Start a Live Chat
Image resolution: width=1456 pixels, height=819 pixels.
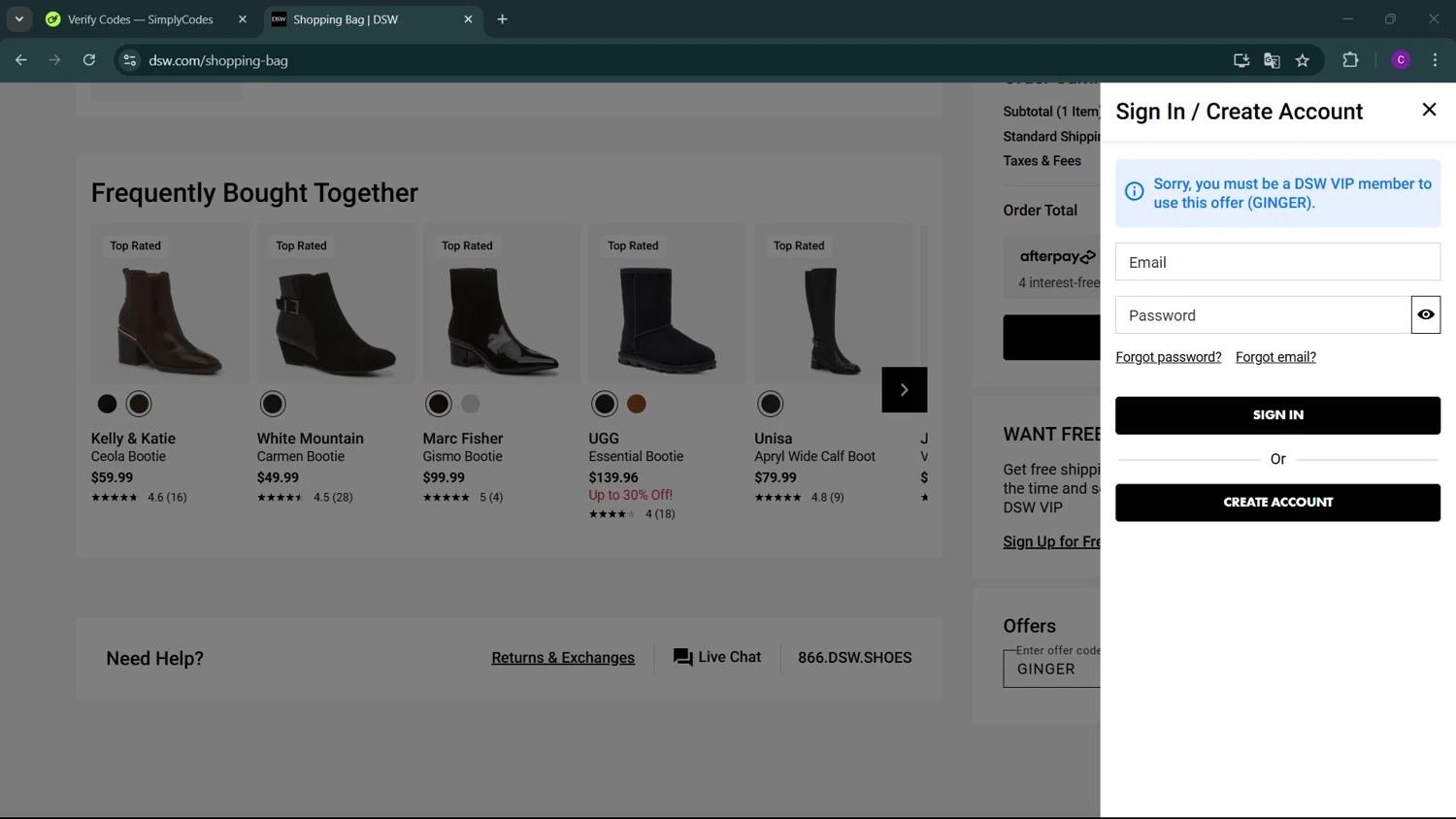click(x=717, y=657)
